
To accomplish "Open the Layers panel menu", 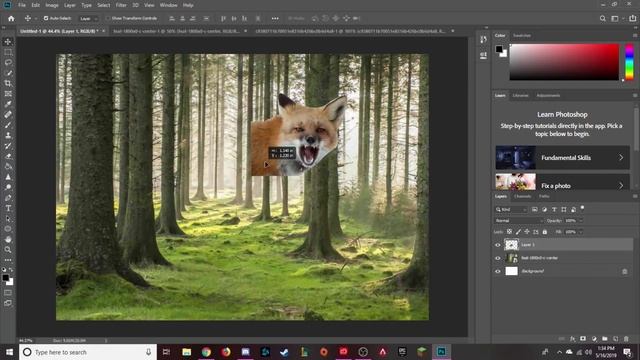I will [635, 196].
